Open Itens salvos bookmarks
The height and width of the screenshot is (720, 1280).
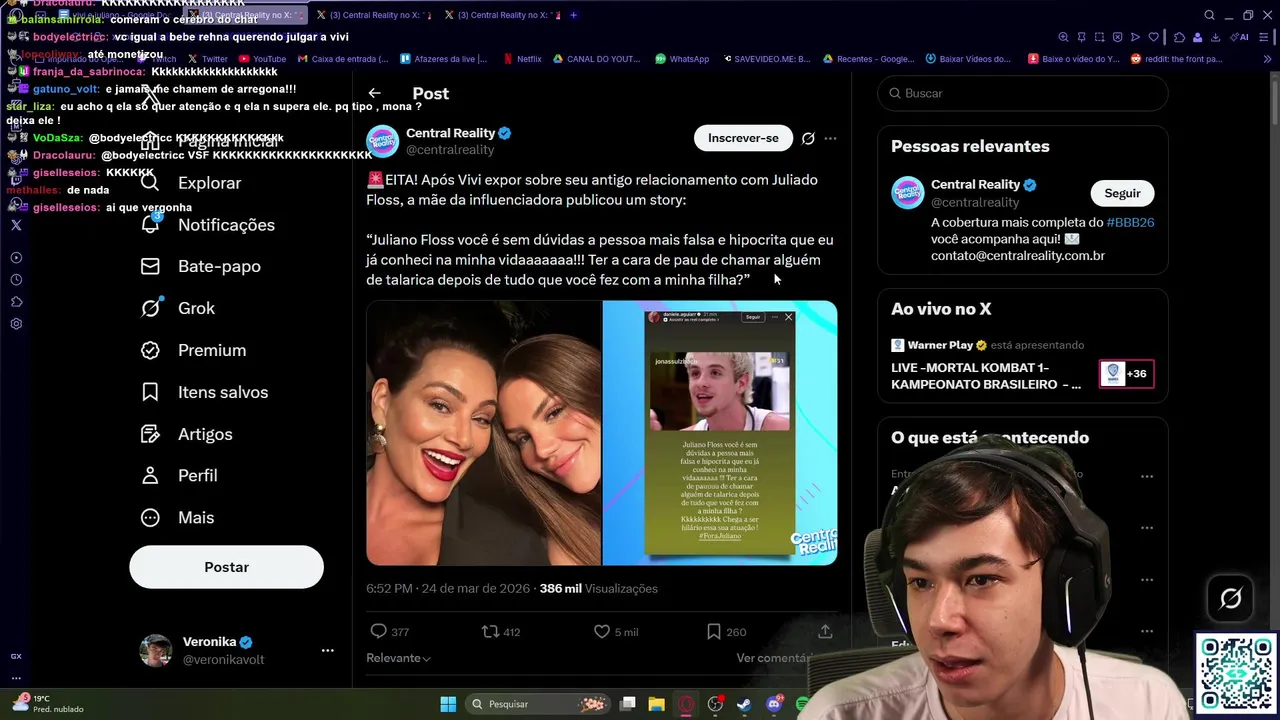click(204, 392)
